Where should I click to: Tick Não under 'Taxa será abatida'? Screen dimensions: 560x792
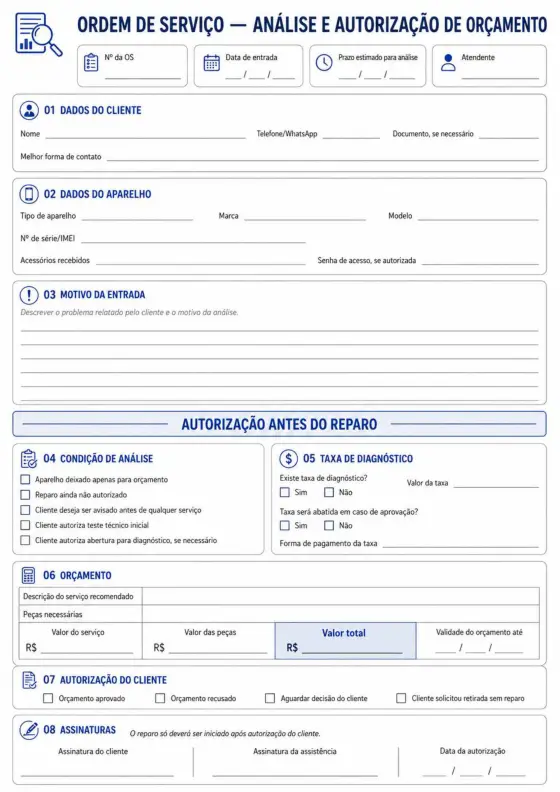click(x=329, y=525)
